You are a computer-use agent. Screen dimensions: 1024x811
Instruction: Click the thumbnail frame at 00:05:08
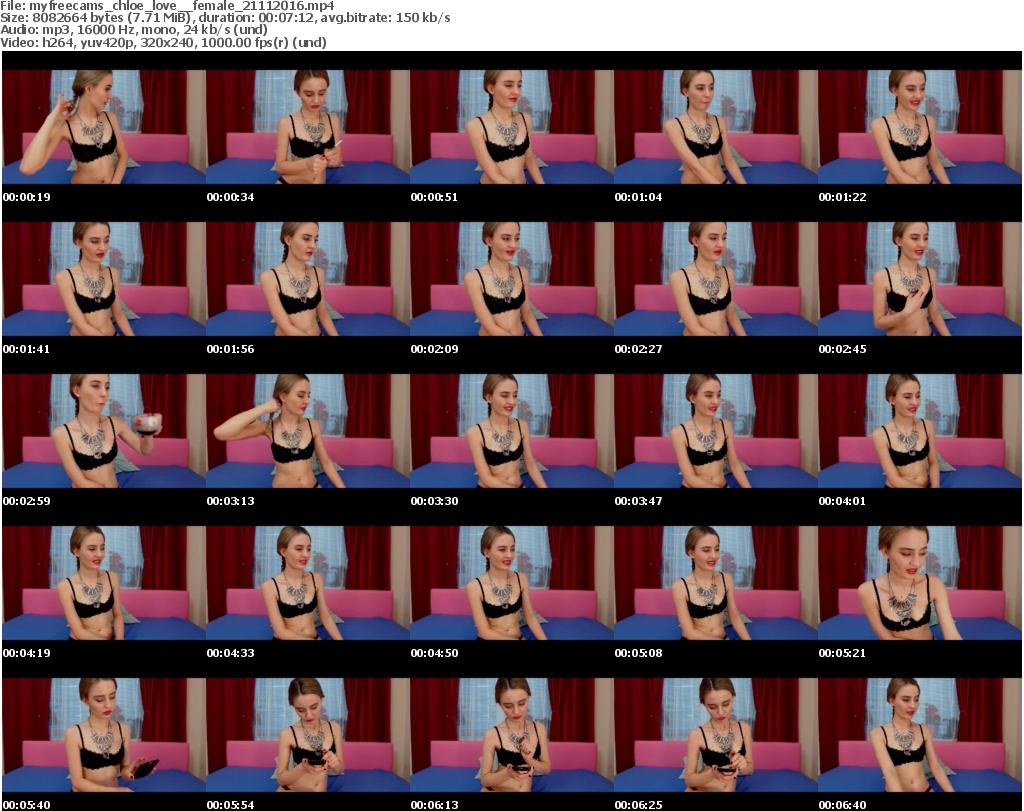(716, 583)
